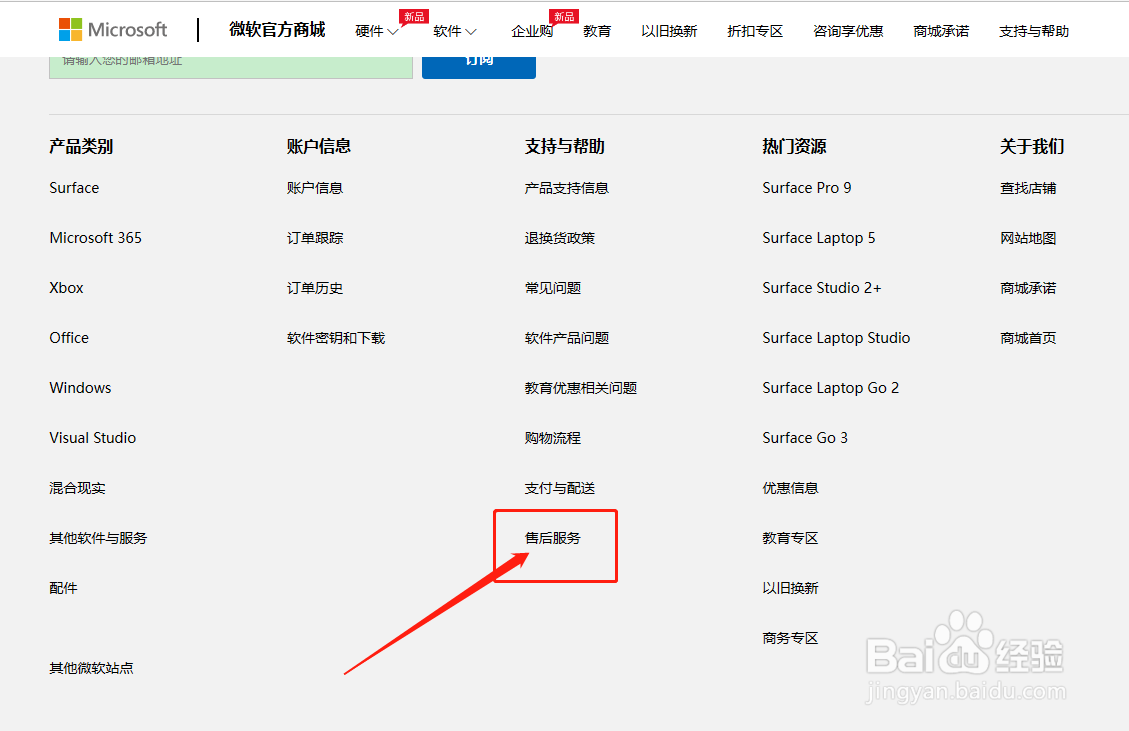This screenshot has width=1129, height=731.
Task: Open 教育专区 link in 热门资源
Action: (790, 538)
